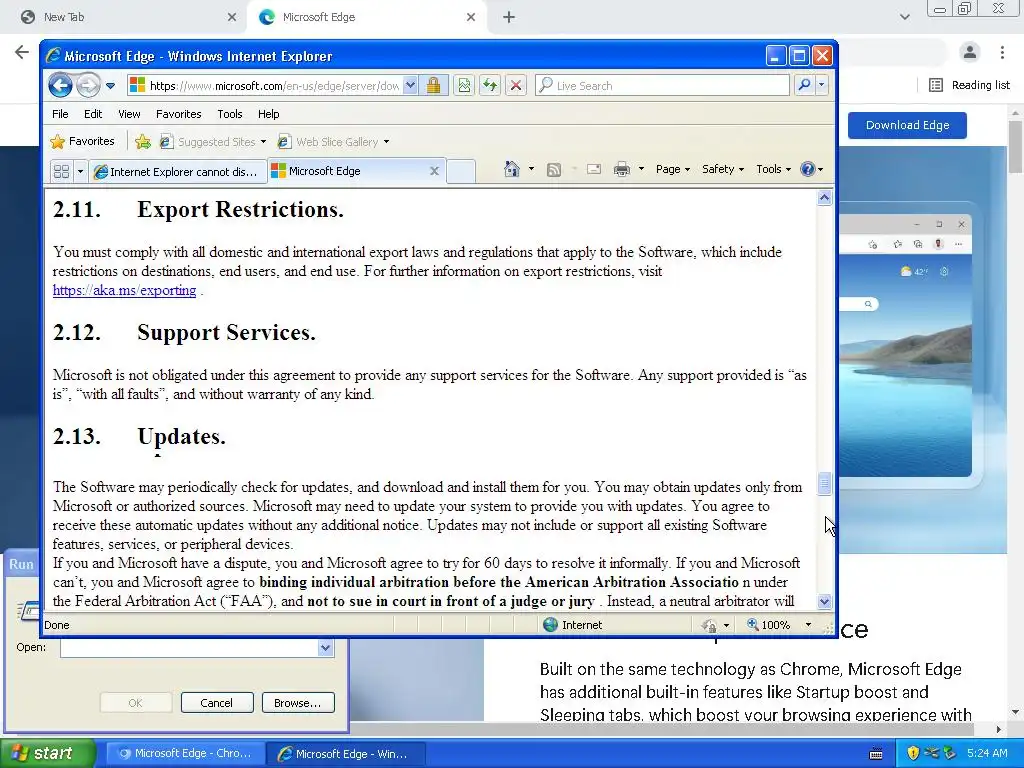Select 'Microsoft Edge - Chro...' taskbar button
The height and width of the screenshot is (768, 1024).
(185, 754)
